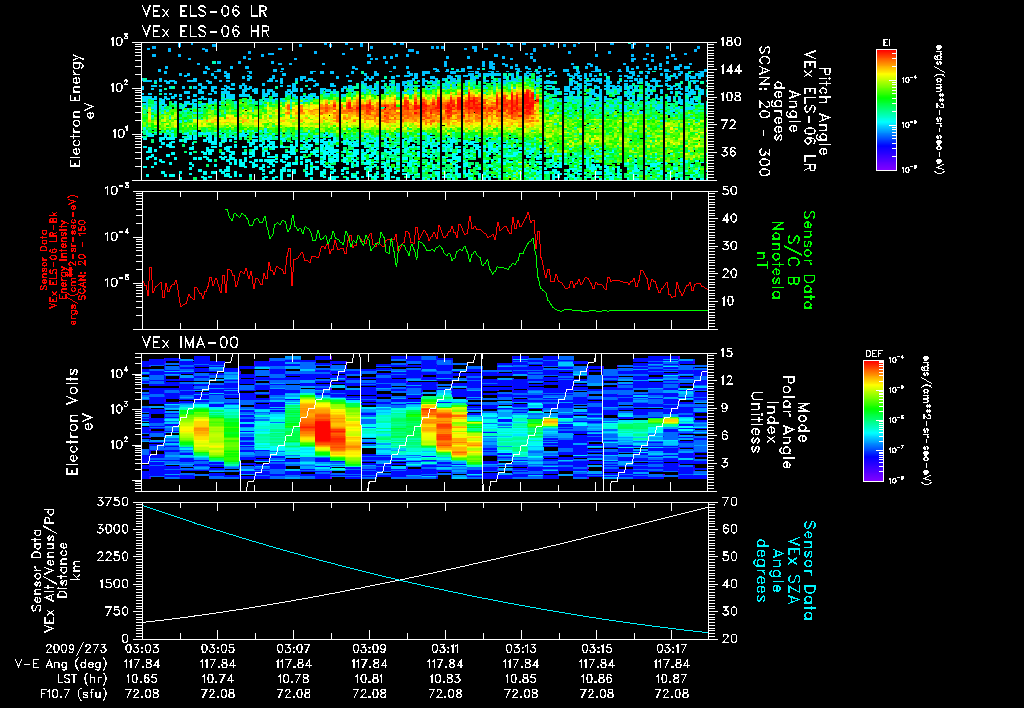Click the LST value 10.83
Screen dimensions: 1024x708
coord(445,679)
